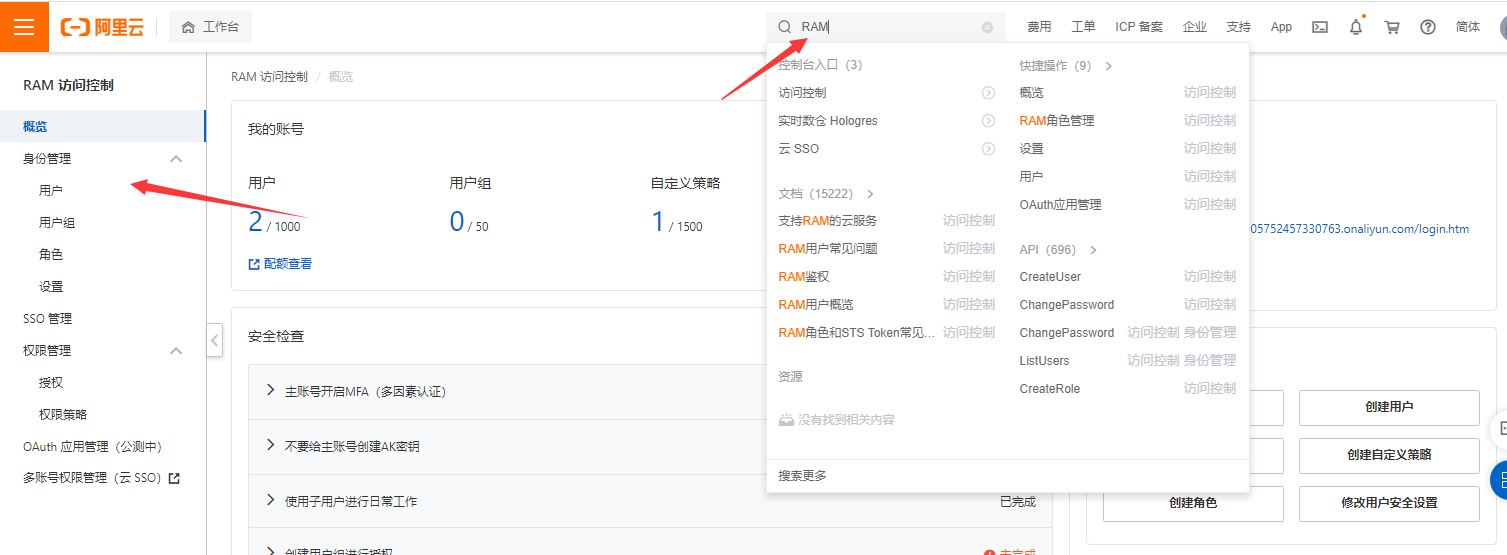Screen dimensions: 1507x555
Task: Choose quick action OAuth应用管理
Action: (1060, 205)
